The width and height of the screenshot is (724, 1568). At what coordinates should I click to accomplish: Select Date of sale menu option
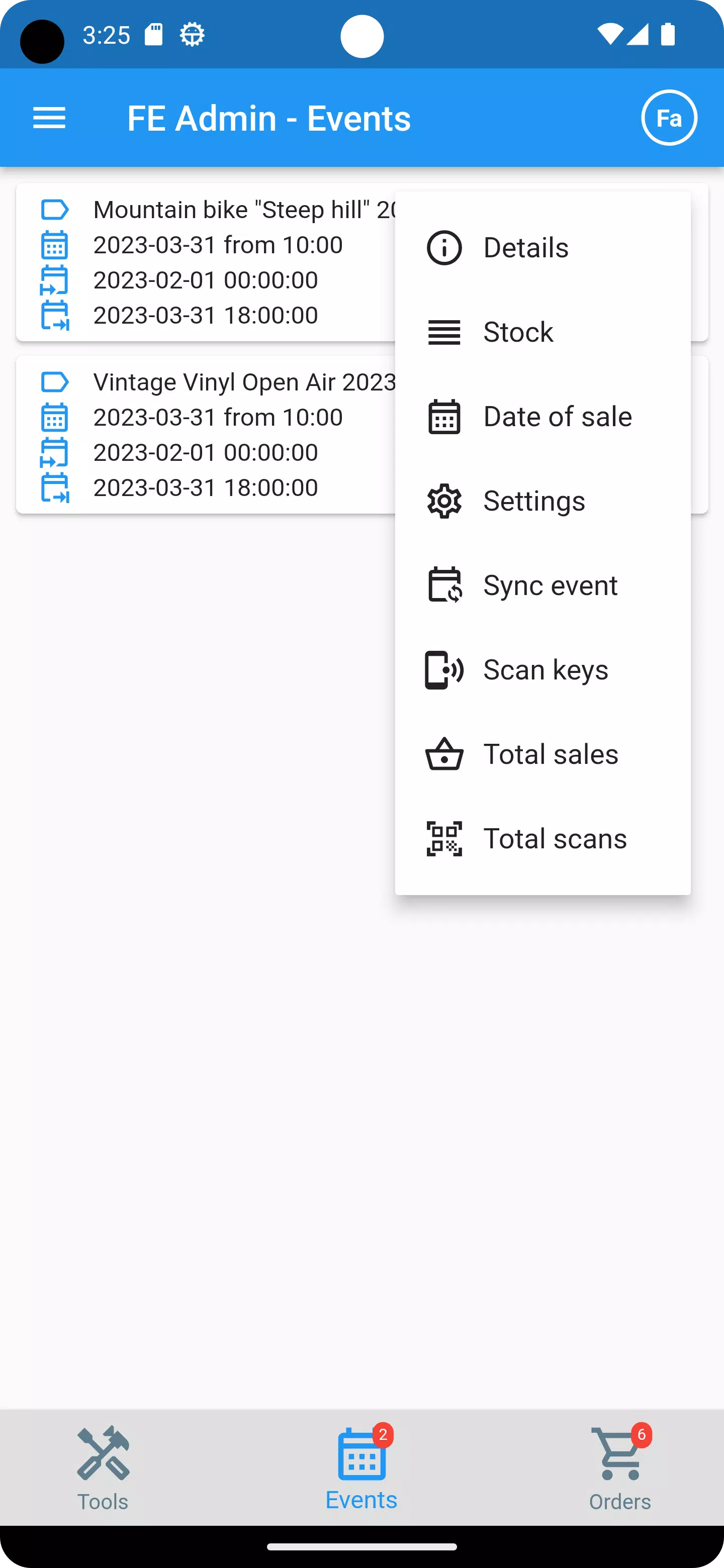coord(557,416)
